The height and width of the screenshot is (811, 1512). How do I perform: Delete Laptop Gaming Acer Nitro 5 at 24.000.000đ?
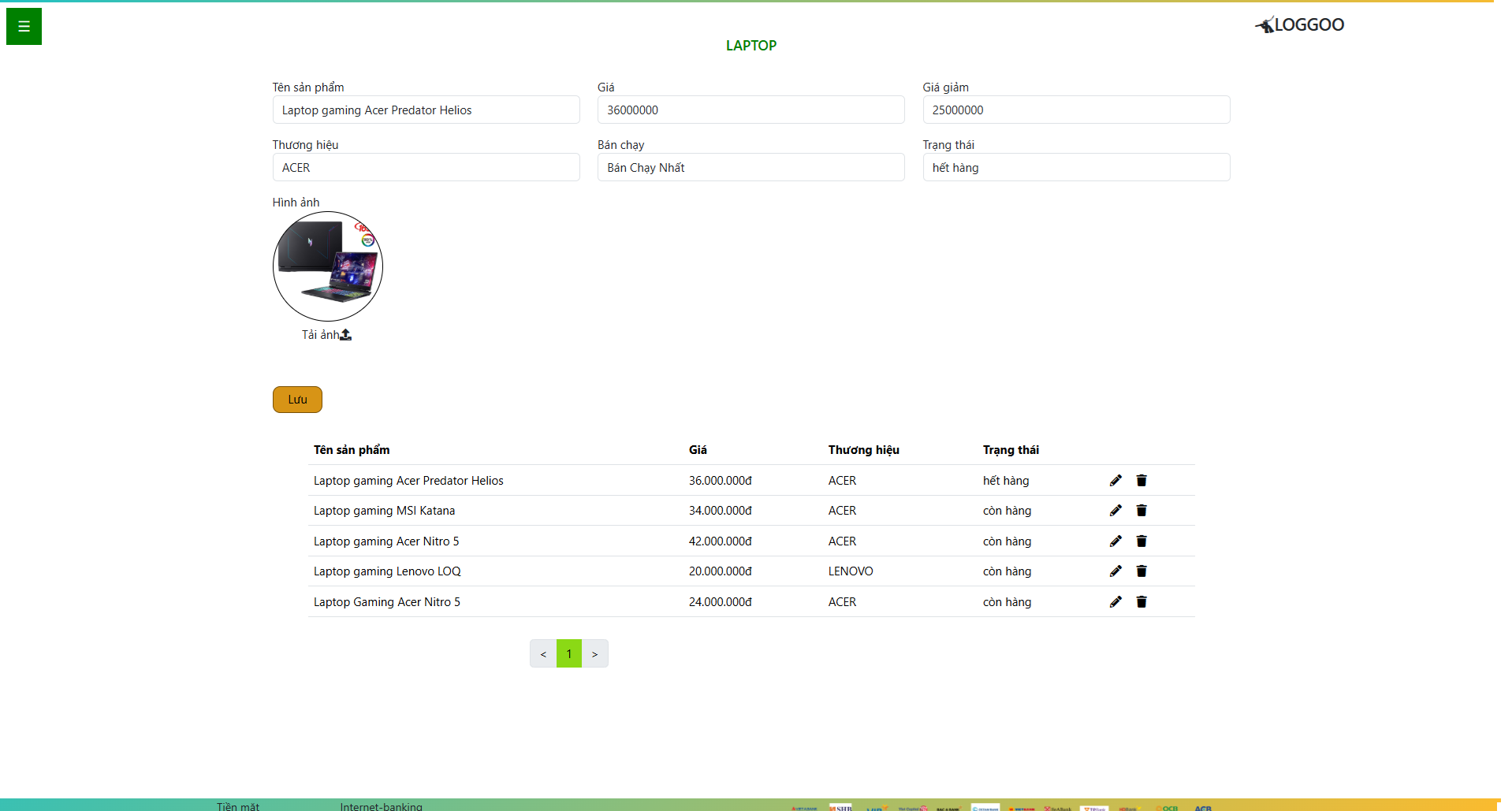[x=1141, y=602]
